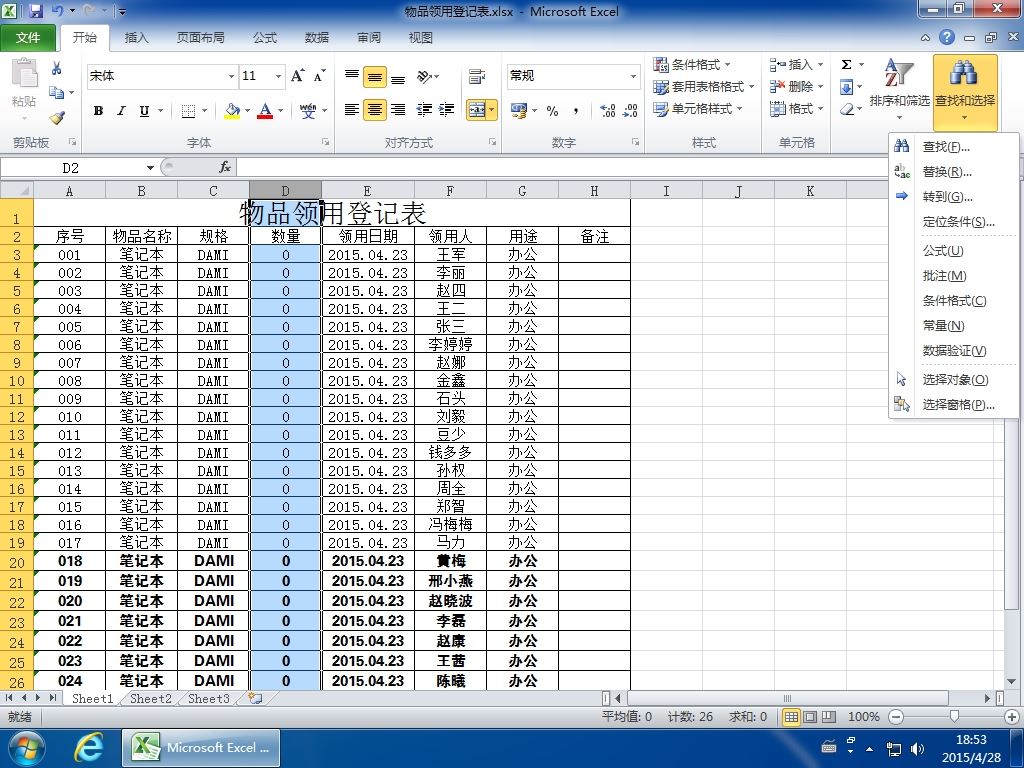The width and height of the screenshot is (1024, 768).
Task: Align text left horizontally
Action: point(352,110)
